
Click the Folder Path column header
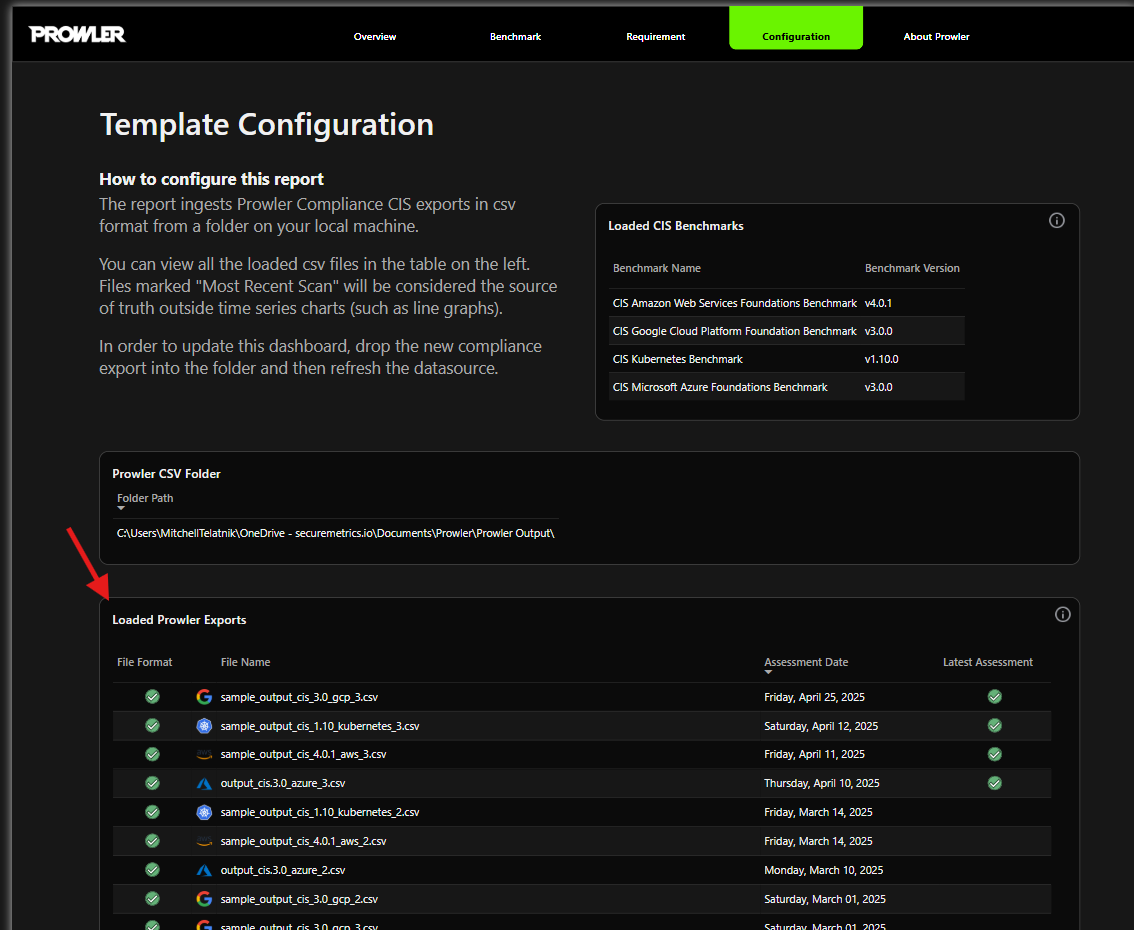click(145, 498)
